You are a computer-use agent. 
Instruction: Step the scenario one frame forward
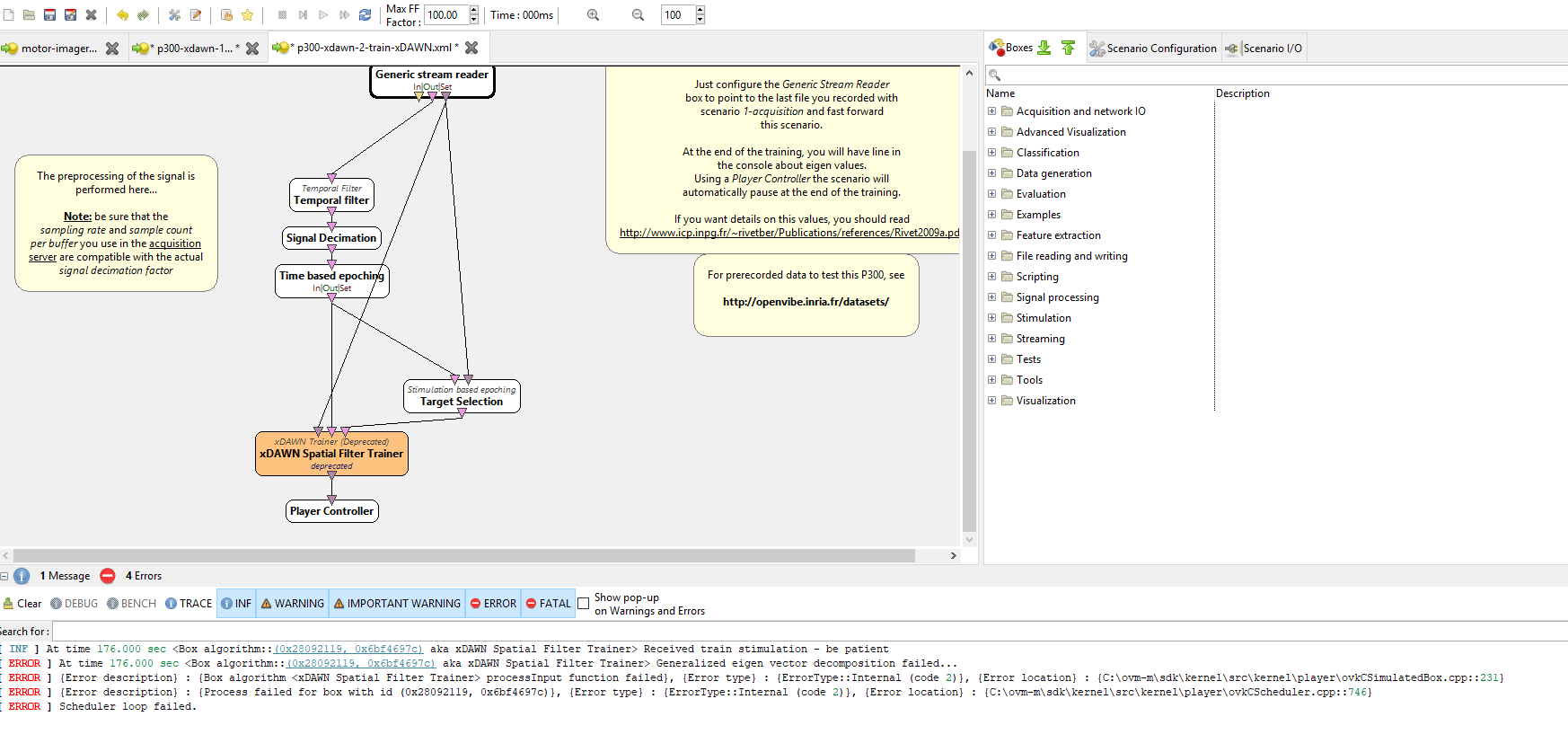coord(303,14)
